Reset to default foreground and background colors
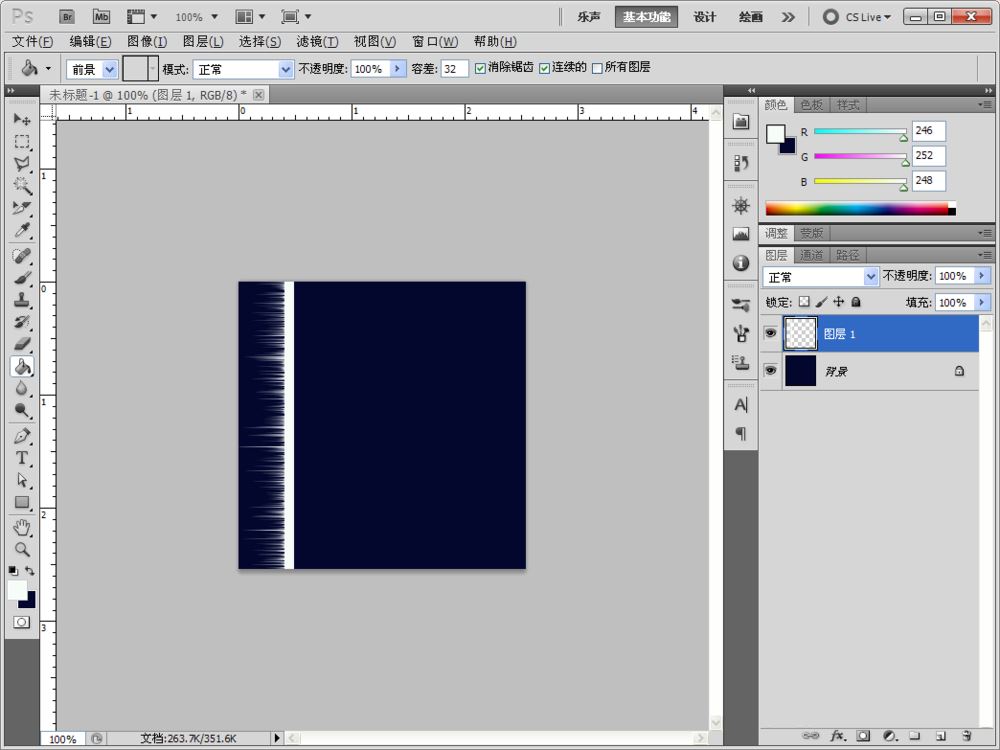Image resolution: width=1000 pixels, height=750 pixels. 13,571
